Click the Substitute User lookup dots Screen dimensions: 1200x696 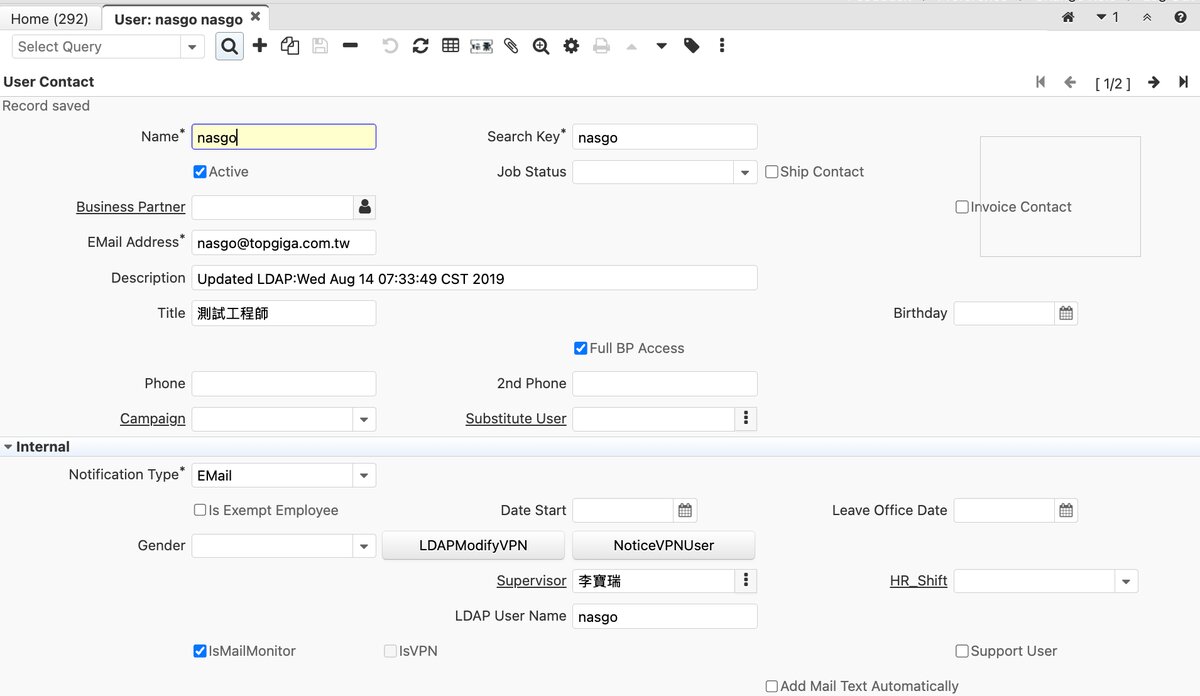pos(746,419)
